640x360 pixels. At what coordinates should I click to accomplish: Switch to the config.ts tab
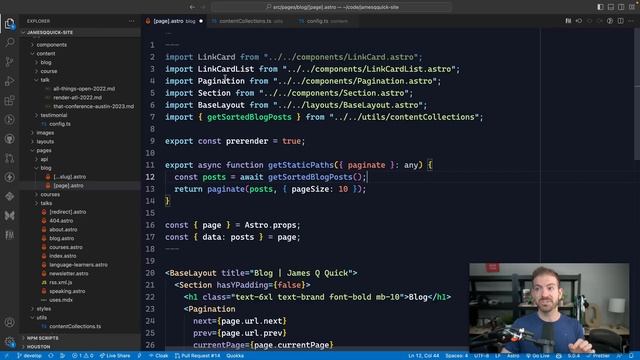(x=326, y=21)
